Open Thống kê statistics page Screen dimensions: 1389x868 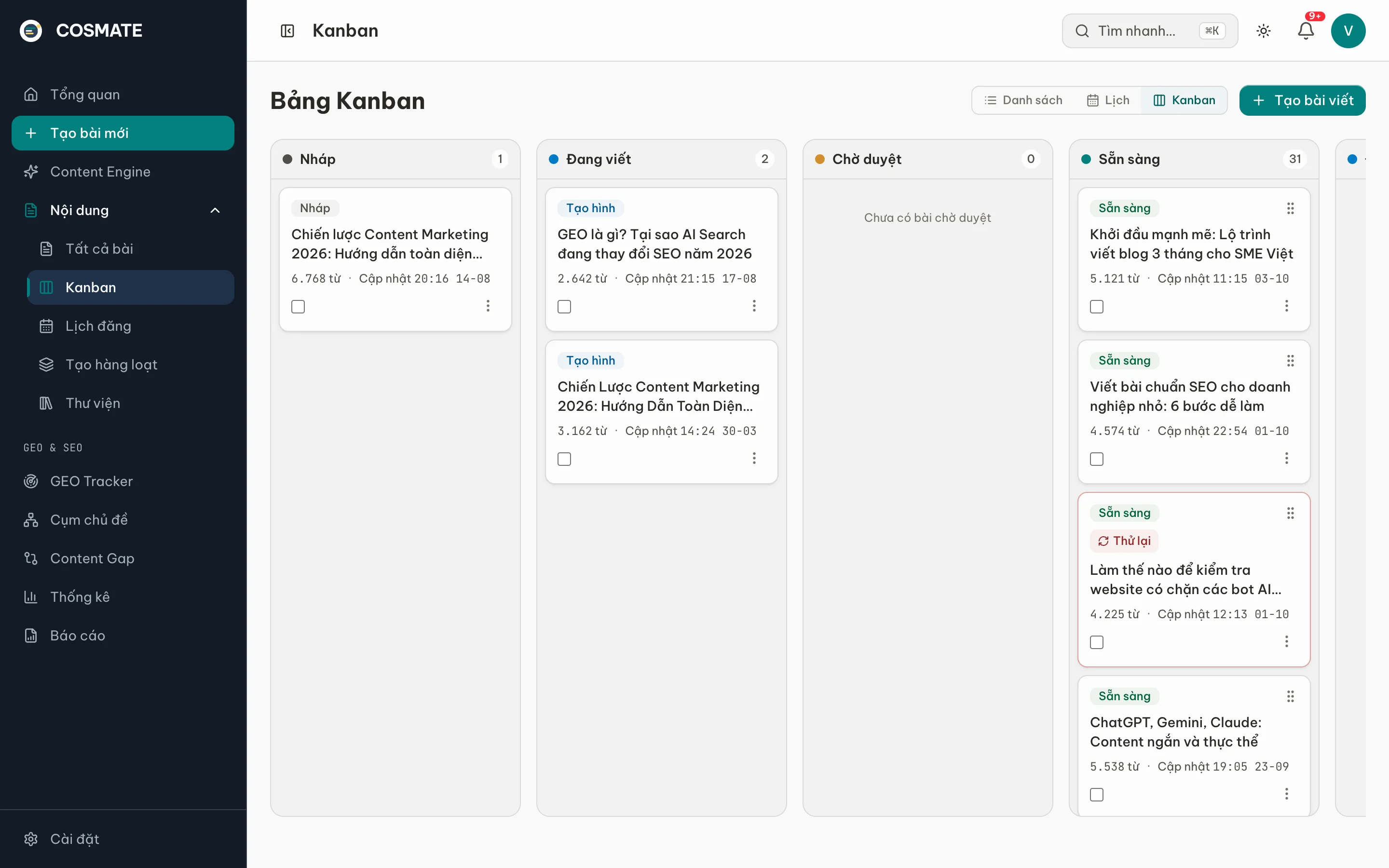[123, 597]
